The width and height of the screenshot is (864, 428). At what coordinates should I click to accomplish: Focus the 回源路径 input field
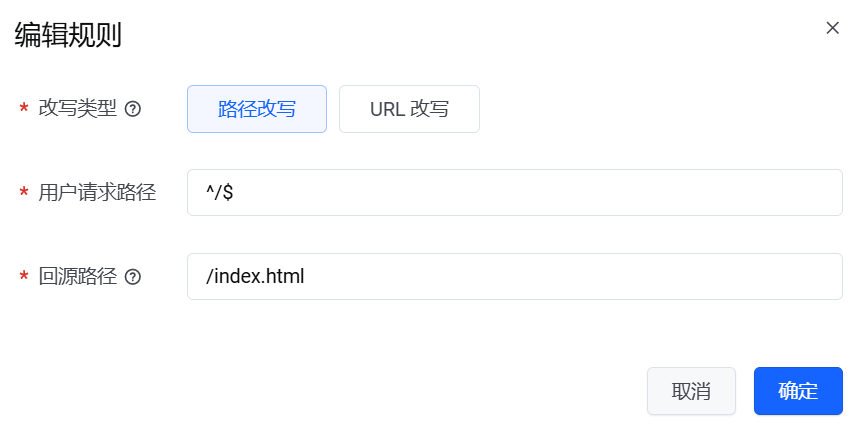(x=514, y=277)
